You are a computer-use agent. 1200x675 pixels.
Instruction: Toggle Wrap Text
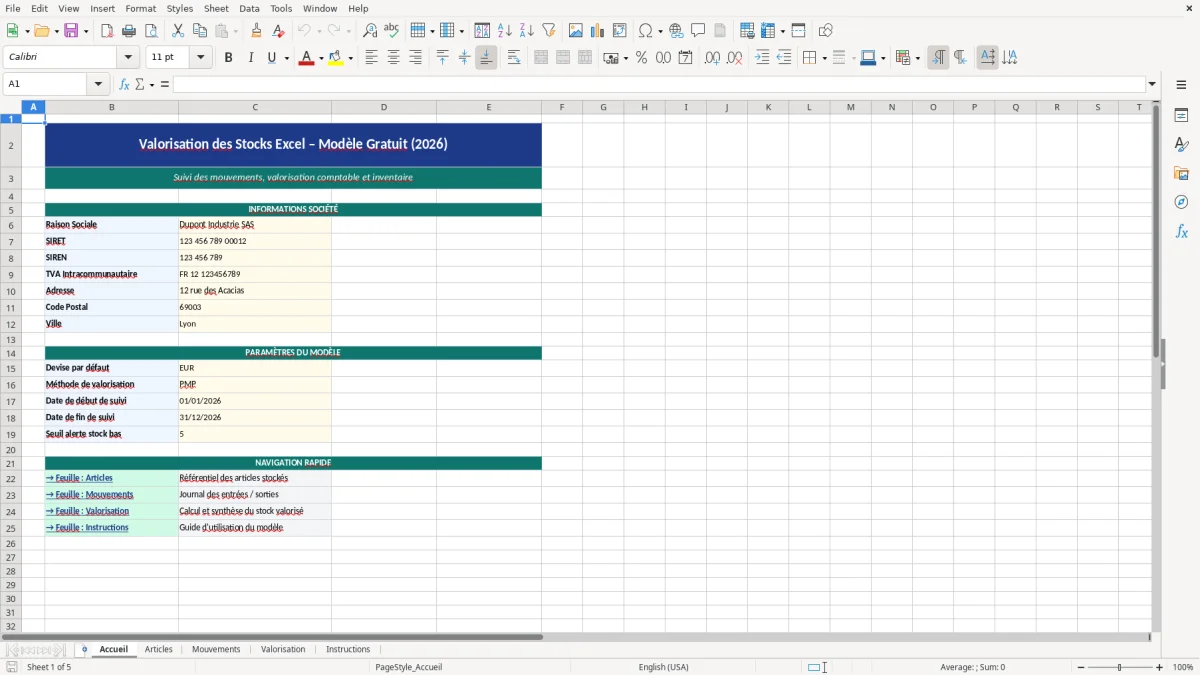point(514,58)
